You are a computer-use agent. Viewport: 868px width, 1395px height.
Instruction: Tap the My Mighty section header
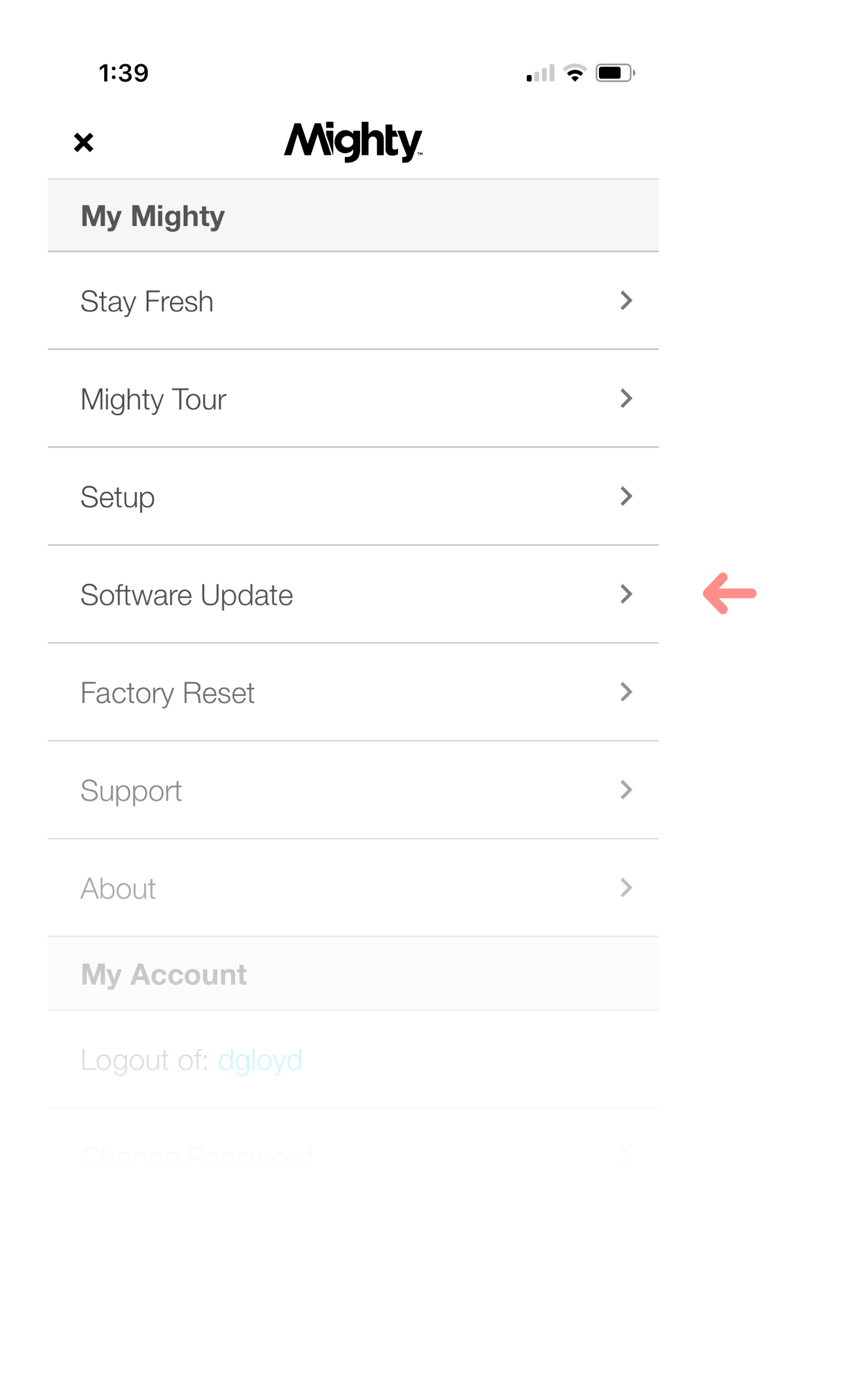tap(353, 216)
